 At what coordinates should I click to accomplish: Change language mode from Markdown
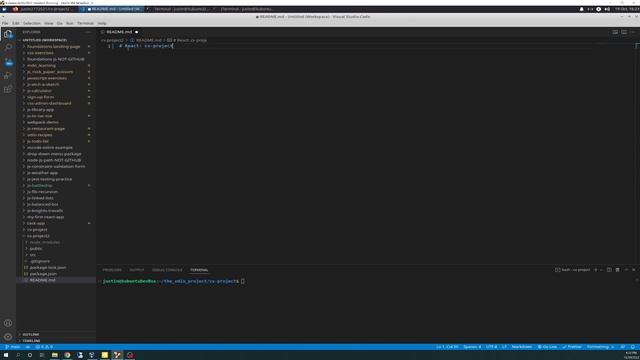click(x=522, y=347)
